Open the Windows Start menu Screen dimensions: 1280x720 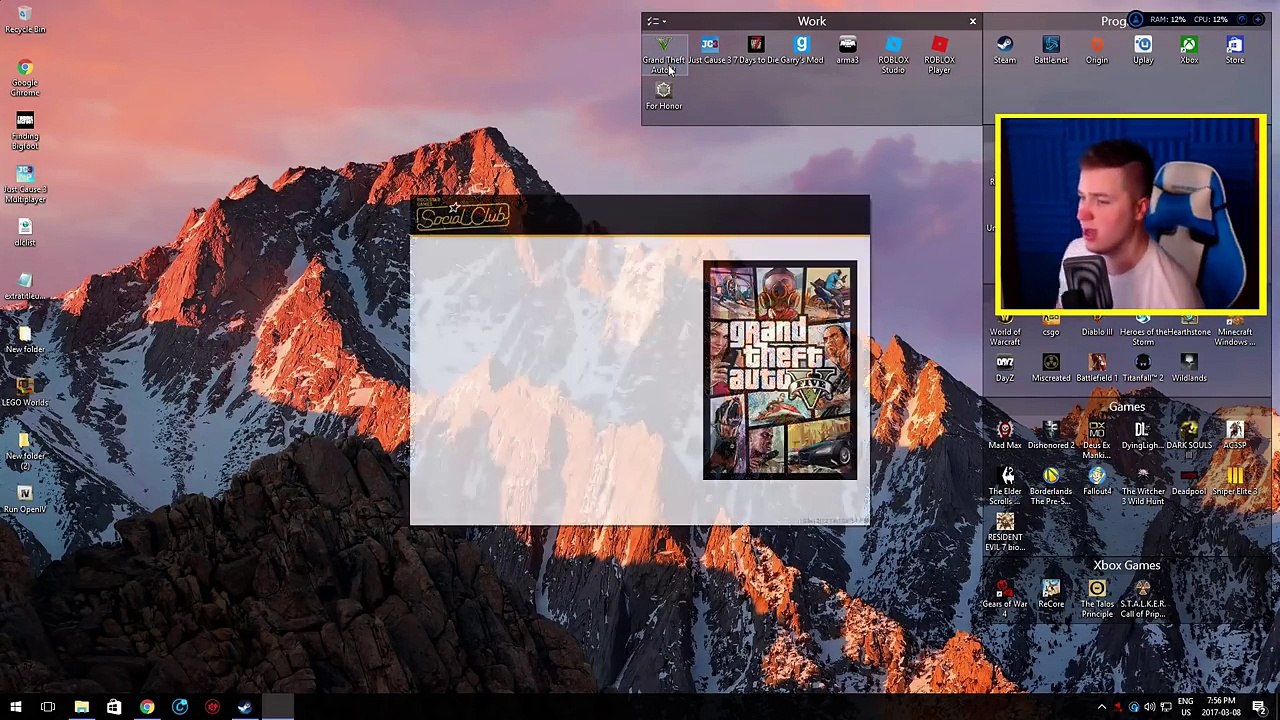click(16, 708)
